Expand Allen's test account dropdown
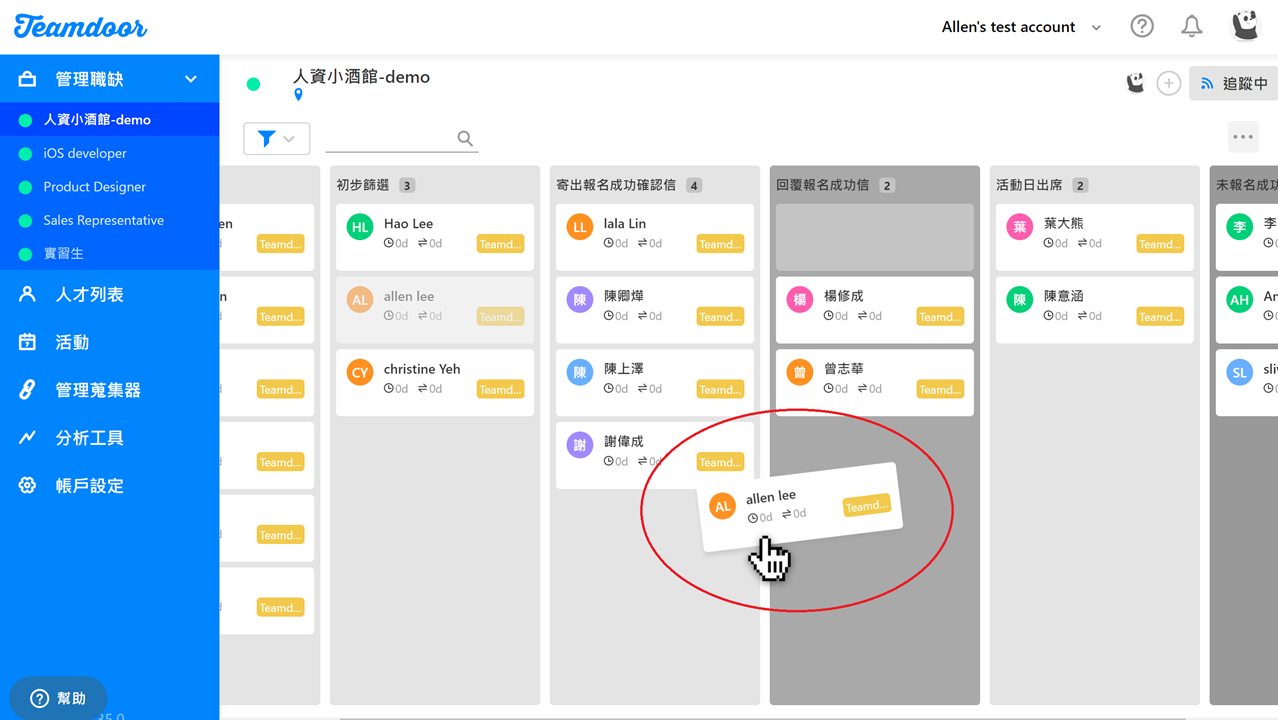This screenshot has height=720, width=1278. (1021, 27)
